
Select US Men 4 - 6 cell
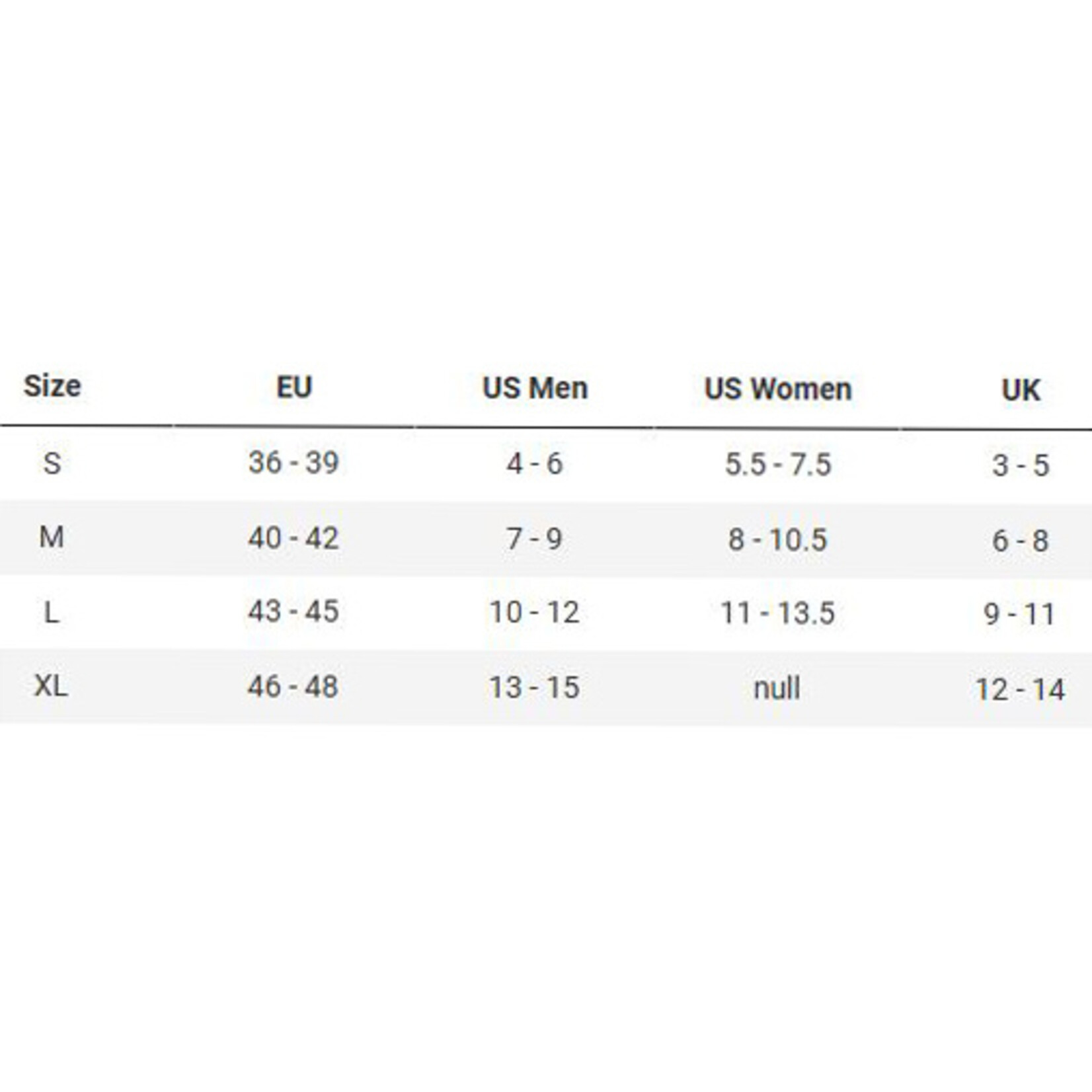click(x=535, y=464)
